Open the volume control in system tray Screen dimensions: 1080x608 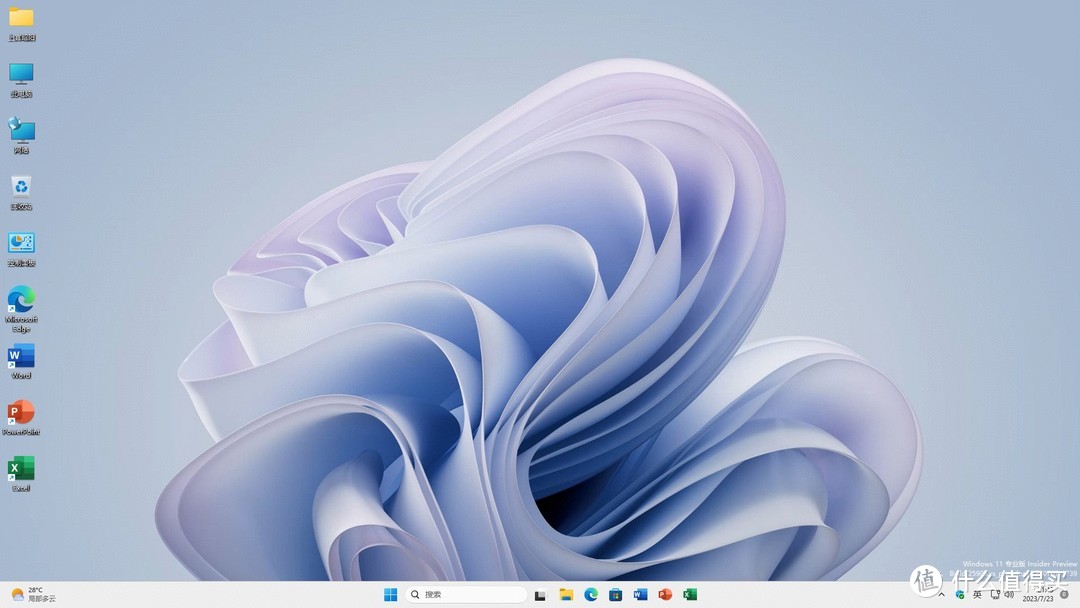pyautogui.click(x=1010, y=595)
